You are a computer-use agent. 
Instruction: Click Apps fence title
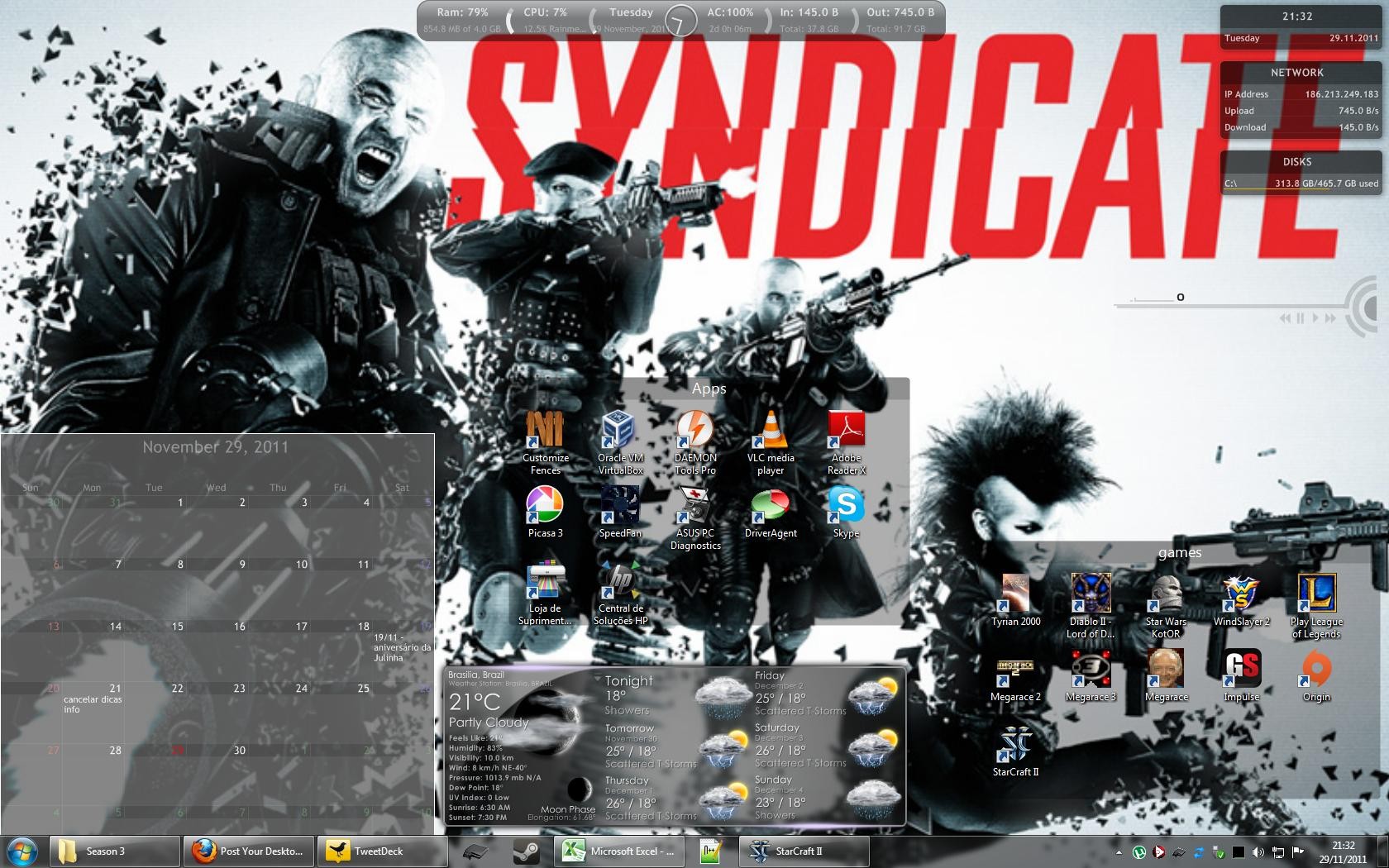[x=709, y=389]
